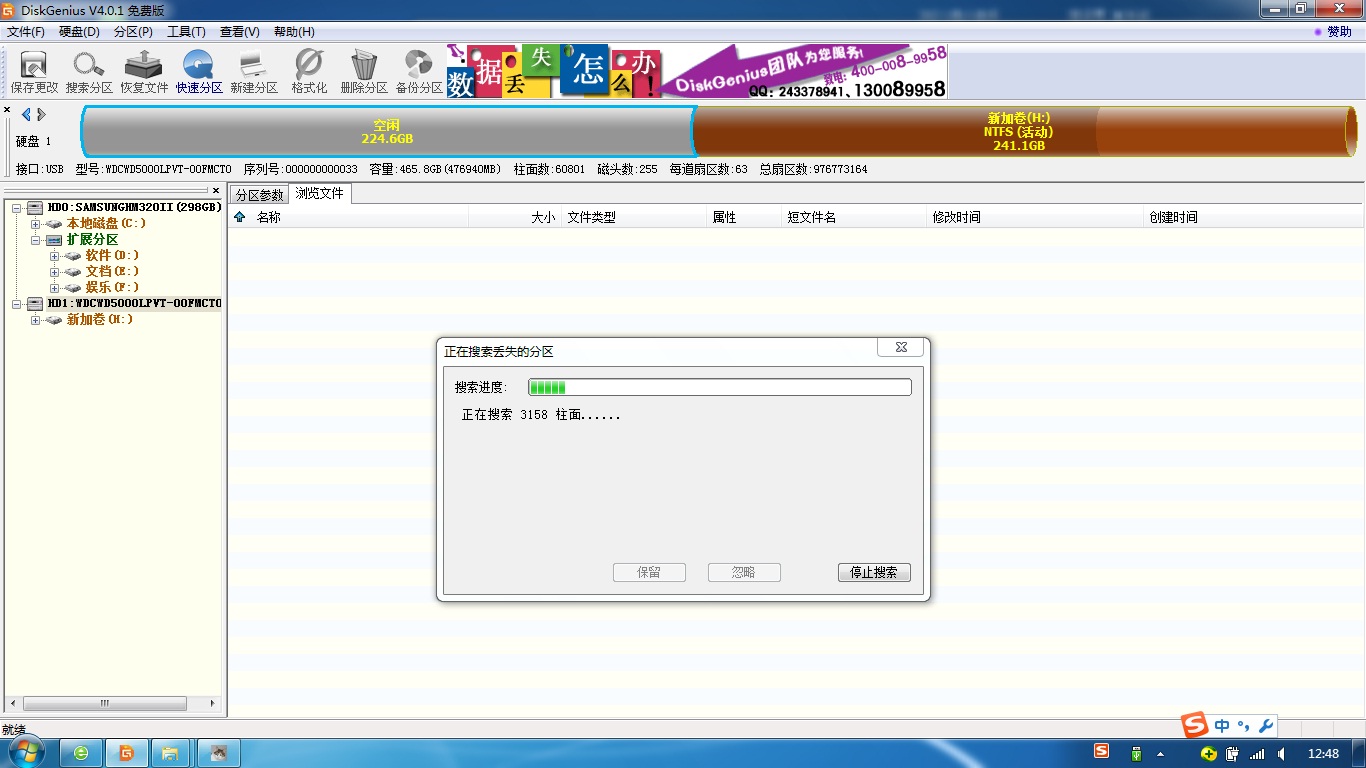
Task: Expand the 娱乐(F:) tree node
Action: pyautogui.click(x=55, y=287)
